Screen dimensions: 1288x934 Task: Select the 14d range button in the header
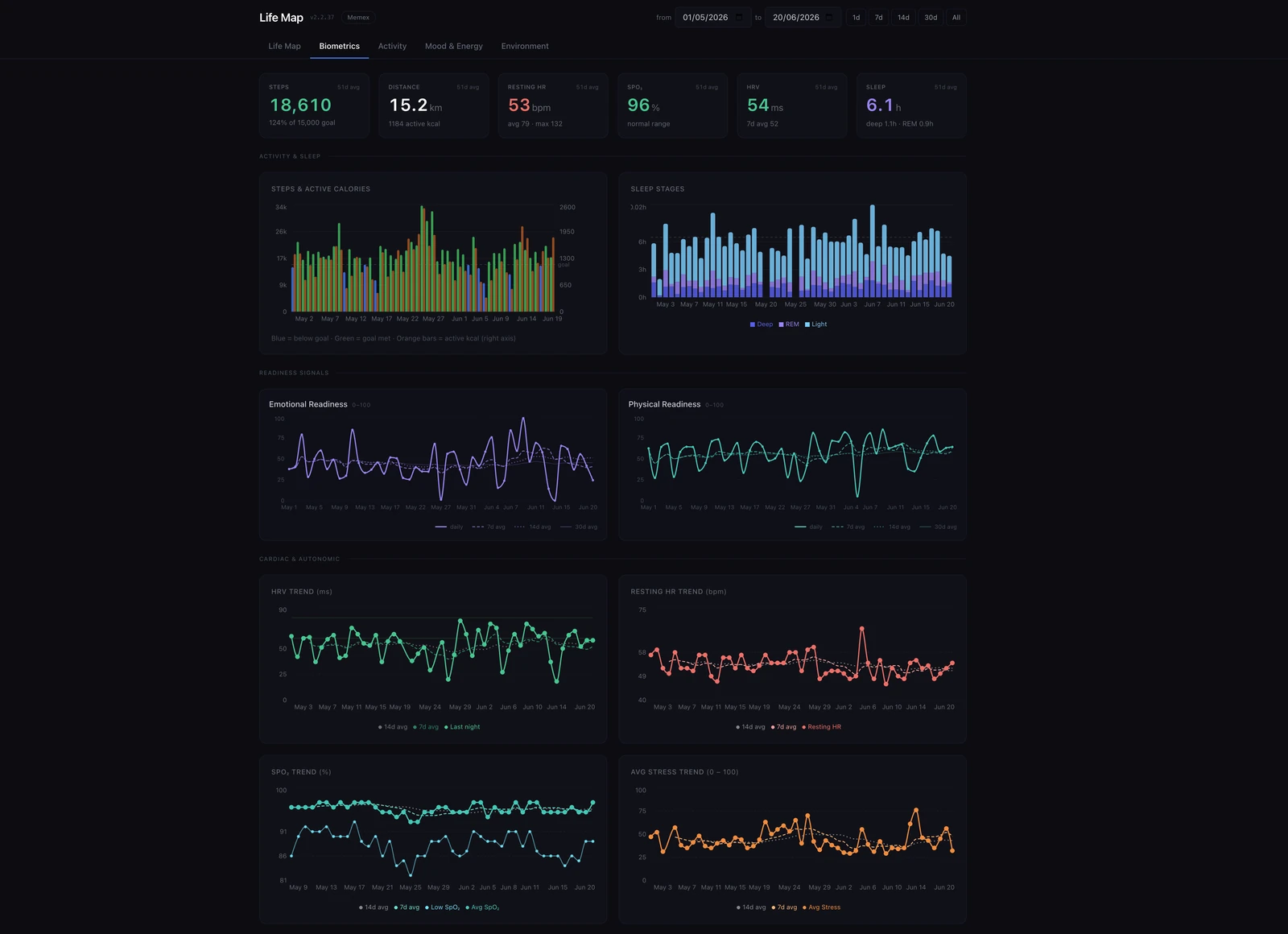click(903, 17)
